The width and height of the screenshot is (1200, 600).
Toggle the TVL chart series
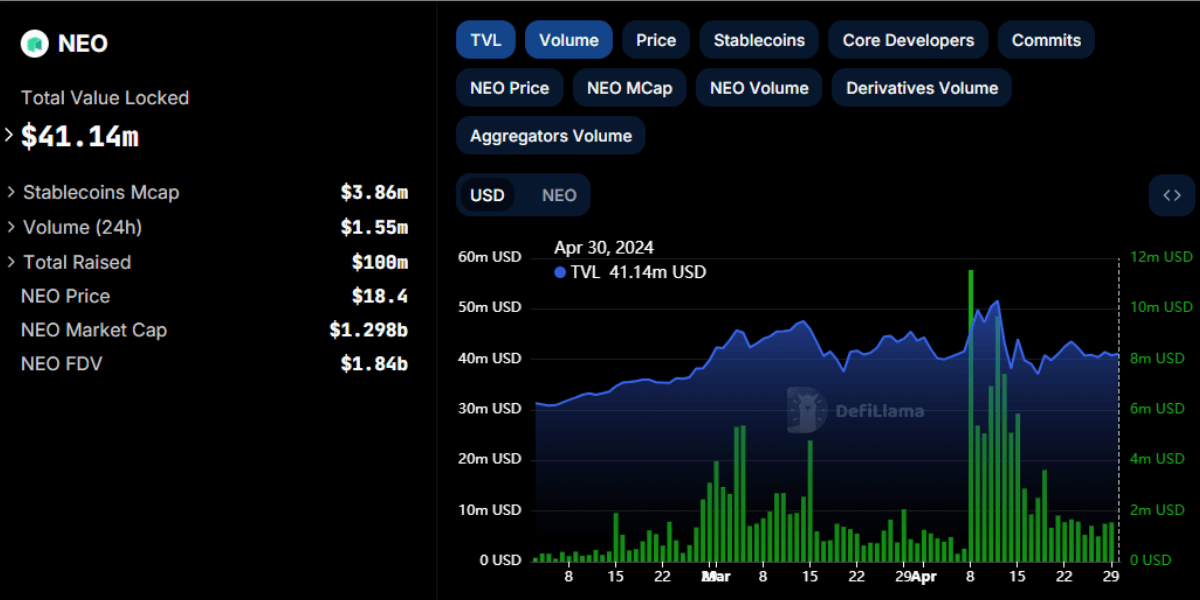pos(486,41)
